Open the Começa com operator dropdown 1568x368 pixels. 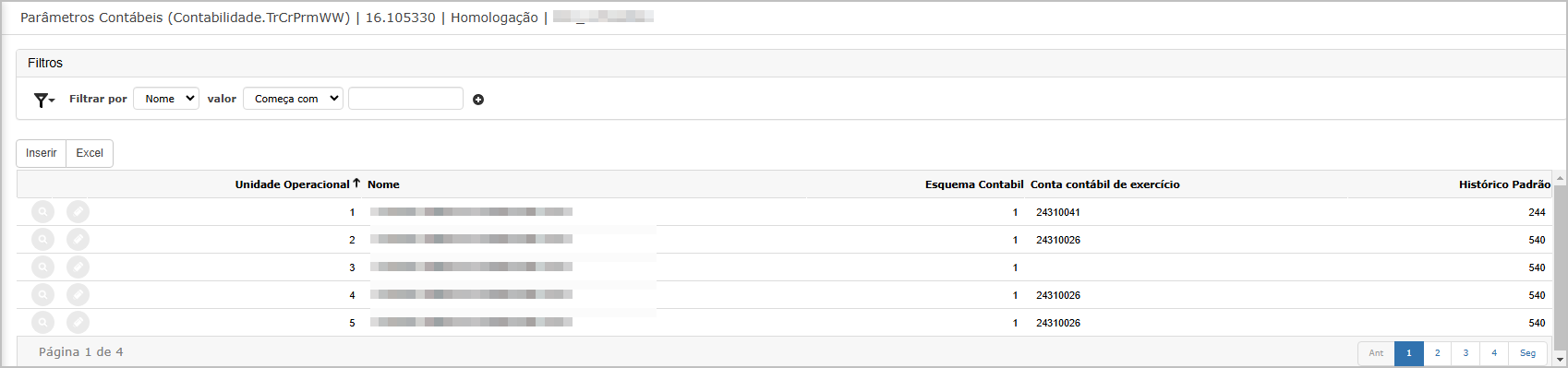[293, 99]
